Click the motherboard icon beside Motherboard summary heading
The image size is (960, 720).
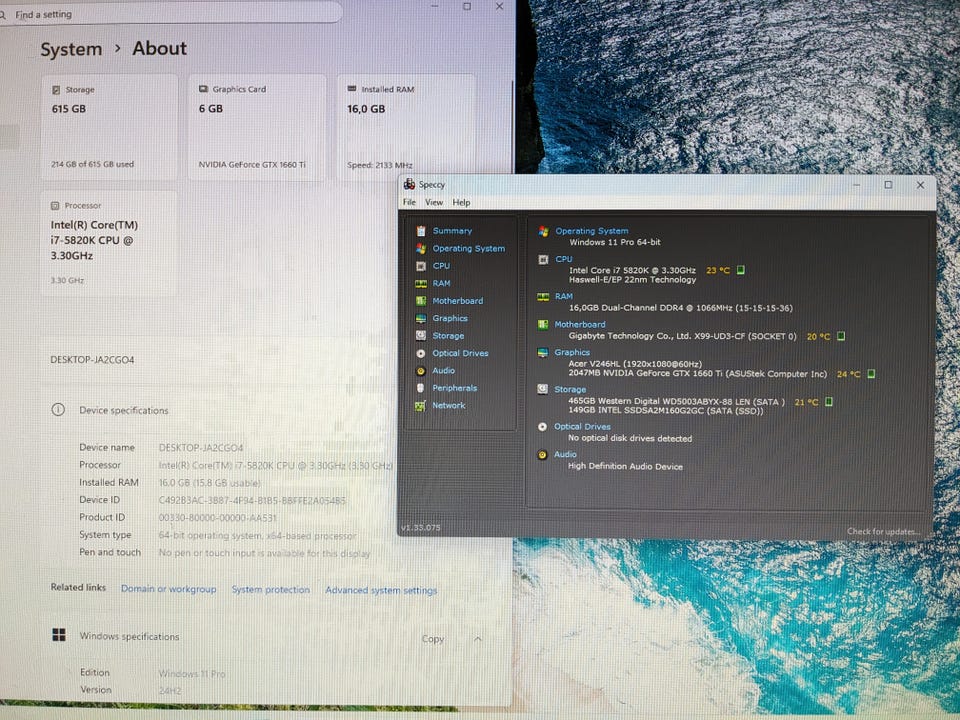coord(543,324)
